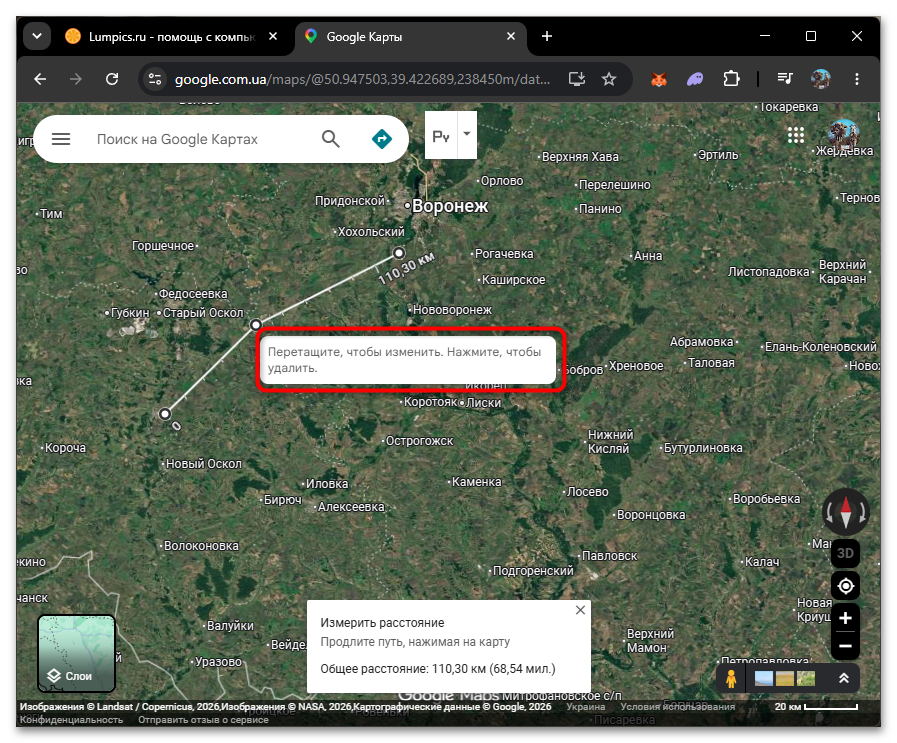Screen dimensions: 897x743
Task: Click the measurement endpoint near Воронеж
Action: (399, 253)
